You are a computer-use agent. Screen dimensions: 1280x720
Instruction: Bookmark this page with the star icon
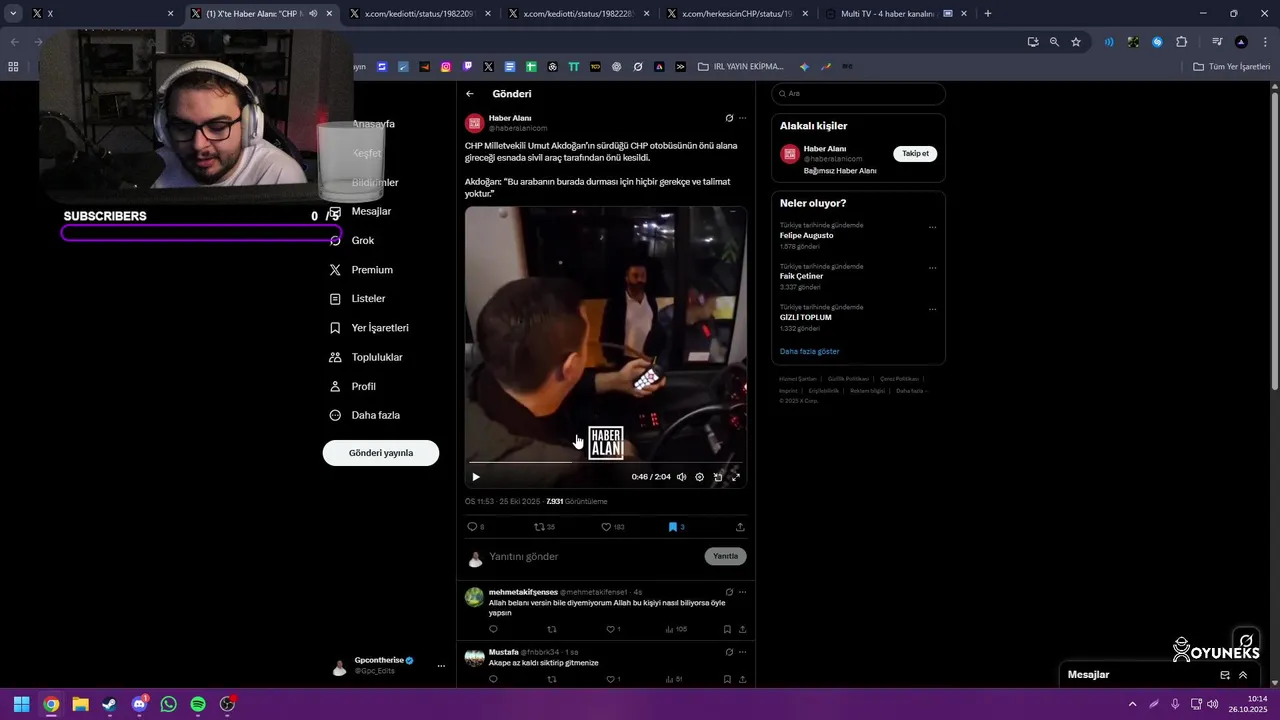(x=1076, y=42)
